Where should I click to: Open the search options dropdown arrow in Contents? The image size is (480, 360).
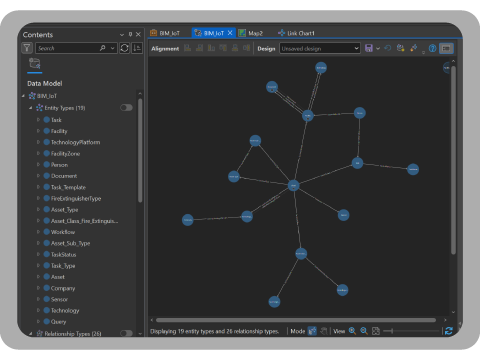click(113, 48)
